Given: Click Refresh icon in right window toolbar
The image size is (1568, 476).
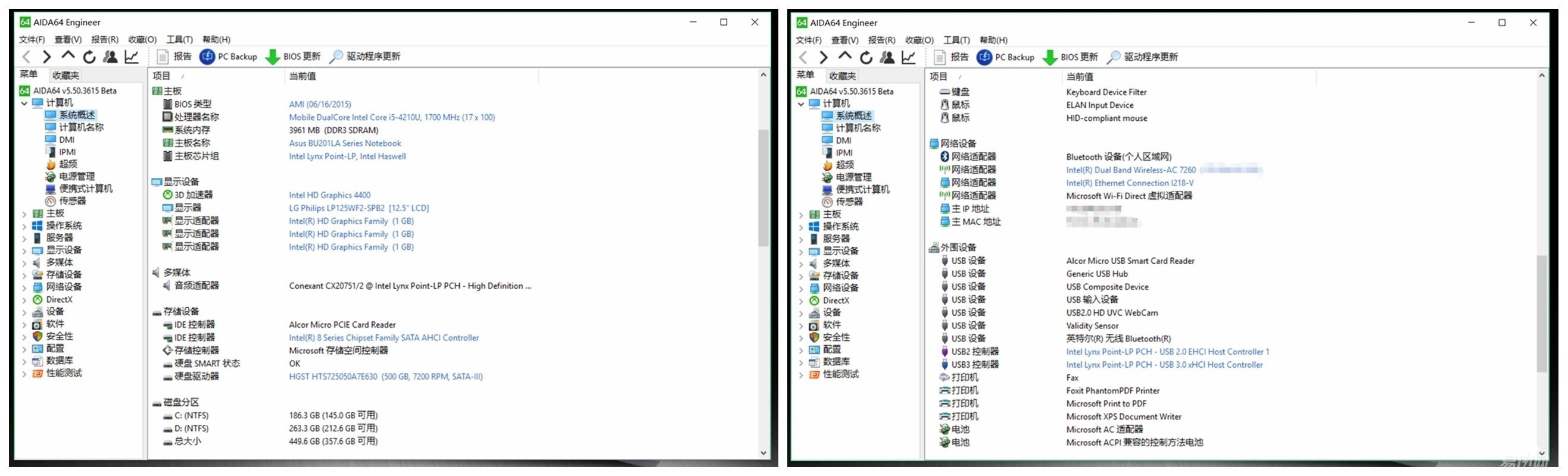Looking at the screenshot, I should [x=866, y=58].
